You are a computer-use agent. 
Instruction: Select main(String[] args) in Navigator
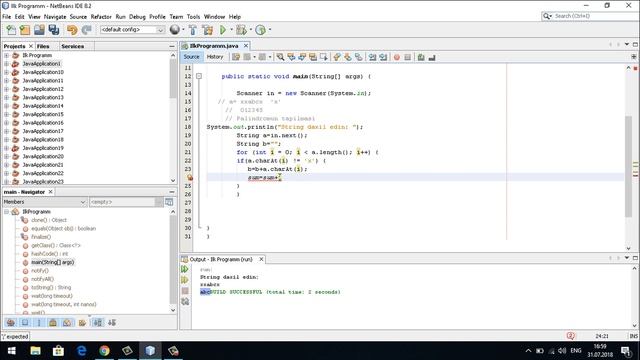53,262
